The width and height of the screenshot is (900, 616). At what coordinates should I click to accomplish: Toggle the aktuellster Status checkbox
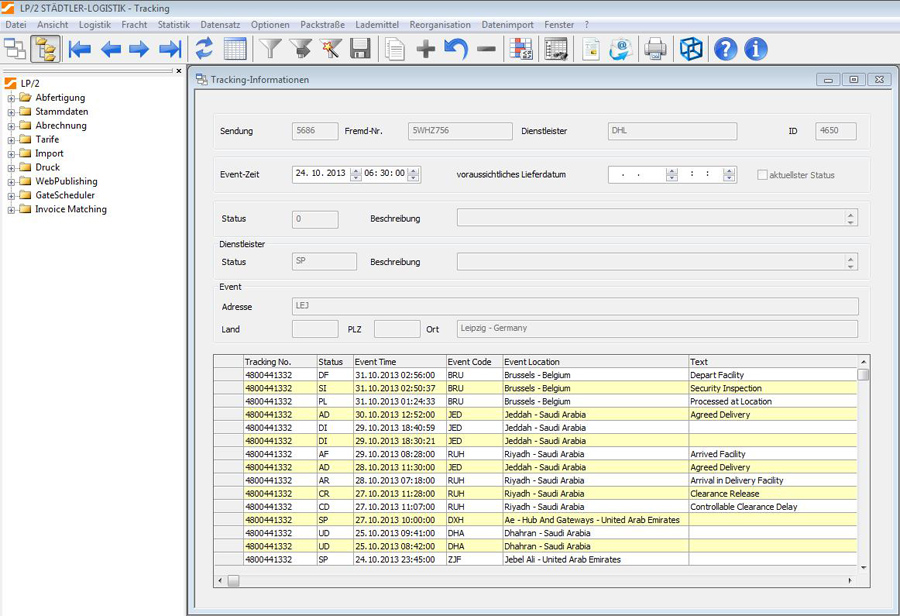click(762, 175)
